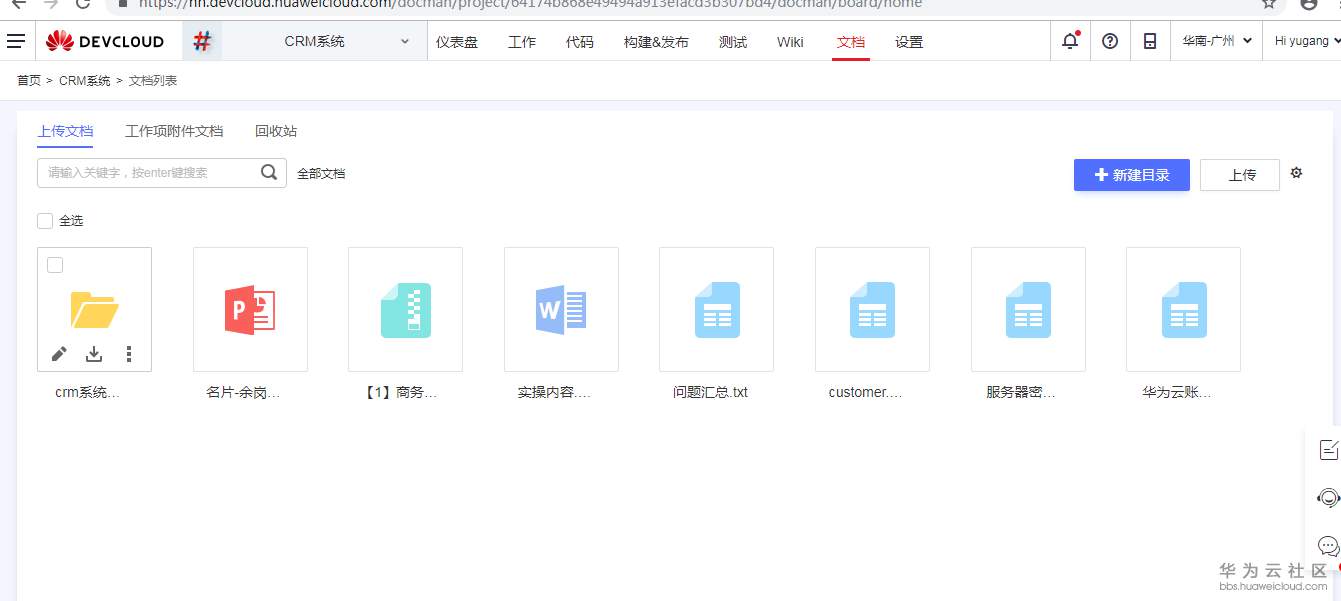Switch to the 回收站 tab
The height and width of the screenshot is (601, 1341).
point(276,131)
